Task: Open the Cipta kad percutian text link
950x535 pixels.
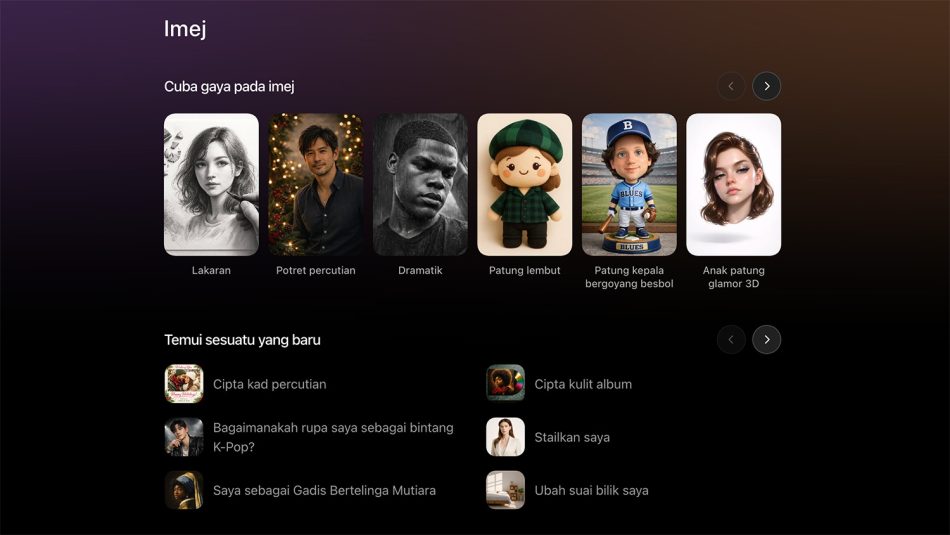Action: [269, 384]
